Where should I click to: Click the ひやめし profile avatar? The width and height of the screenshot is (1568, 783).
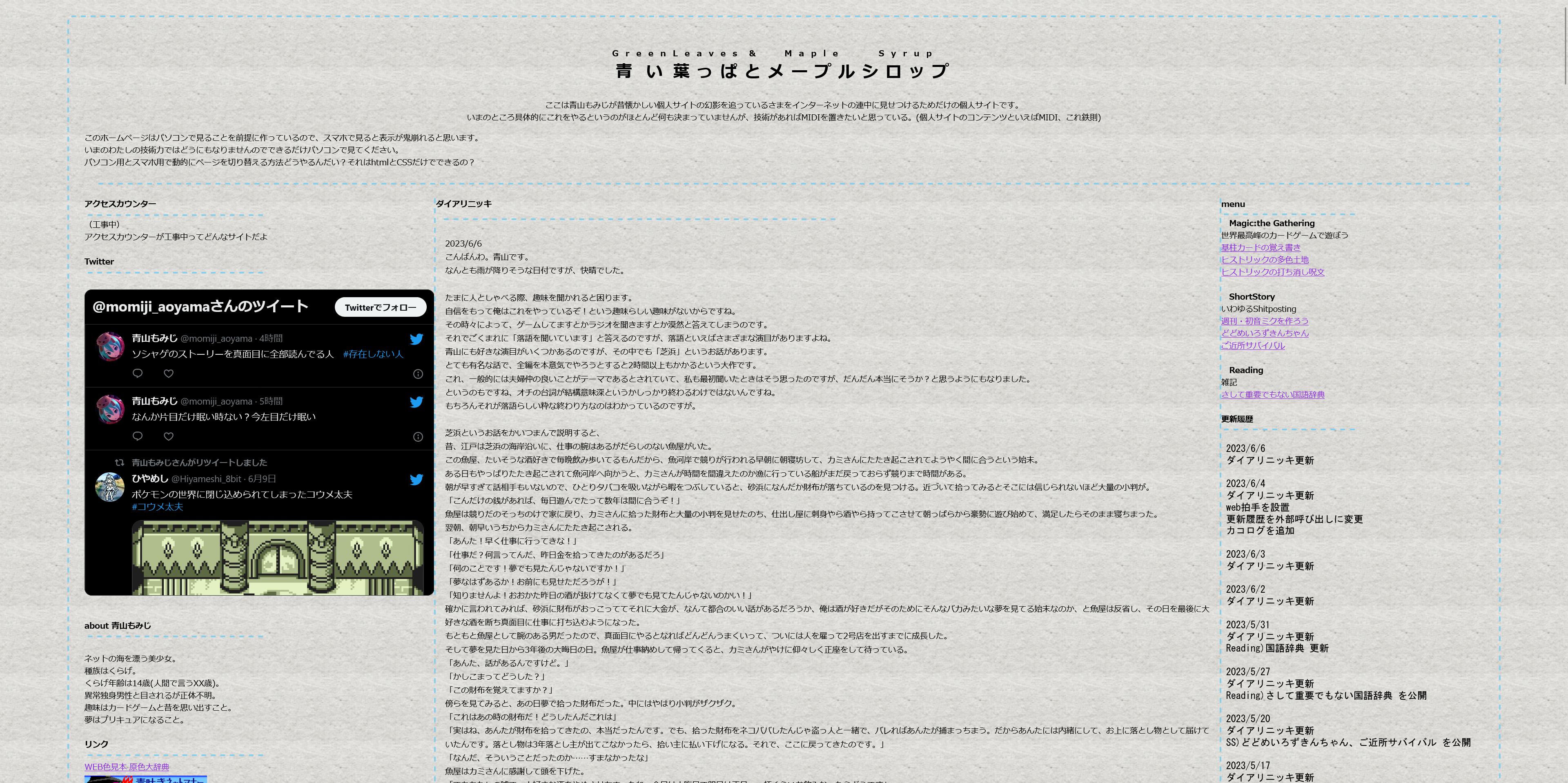coord(111,487)
